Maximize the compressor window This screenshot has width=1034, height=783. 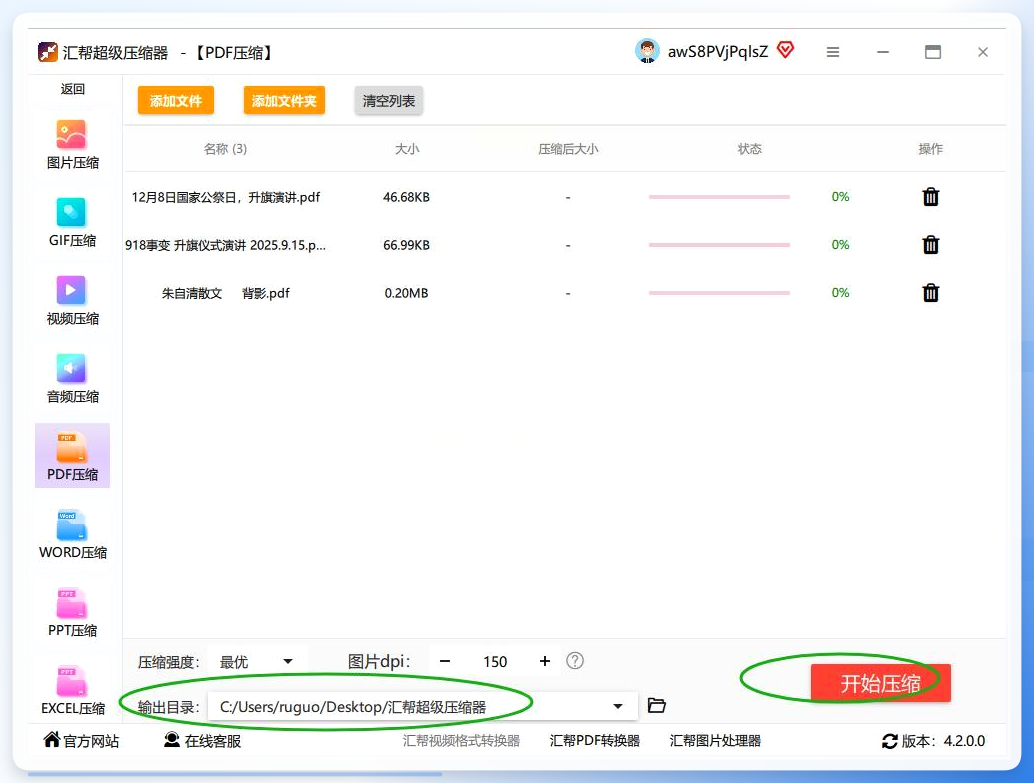[x=933, y=52]
